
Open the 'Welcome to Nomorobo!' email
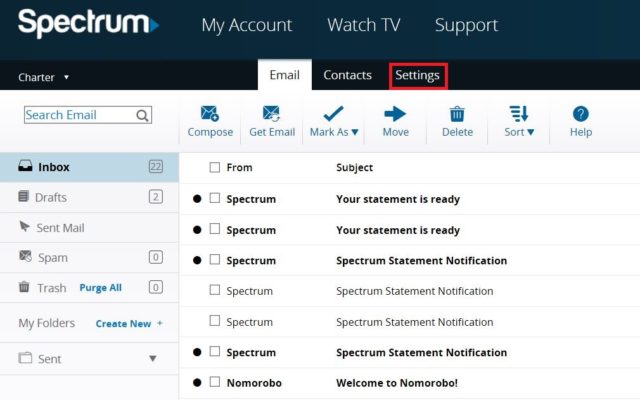(x=397, y=383)
